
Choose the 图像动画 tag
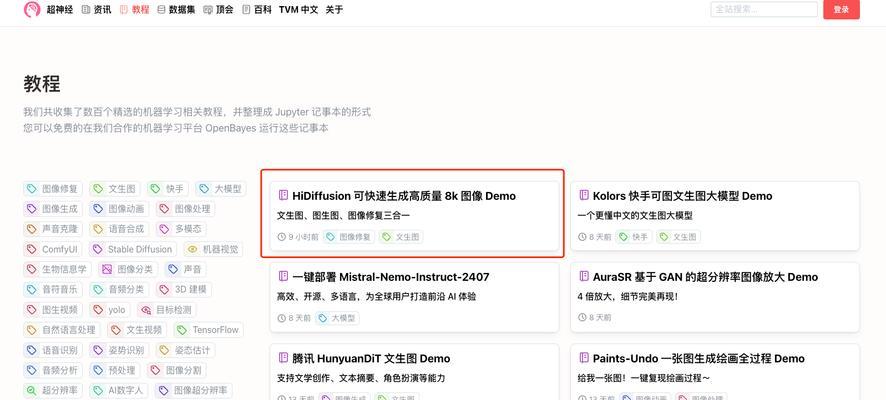point(119,208)
